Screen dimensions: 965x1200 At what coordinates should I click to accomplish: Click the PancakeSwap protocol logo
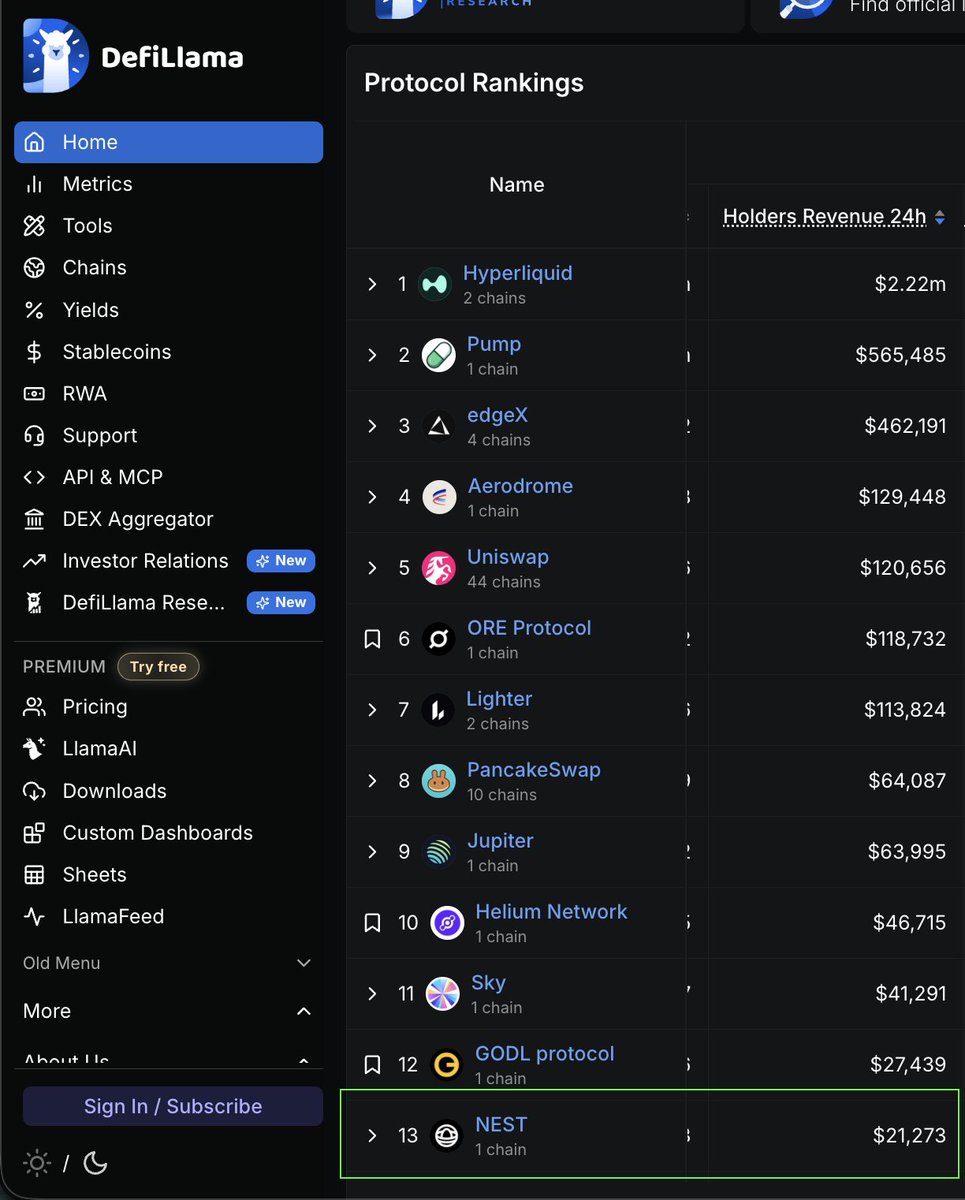[x=439, y=781]
